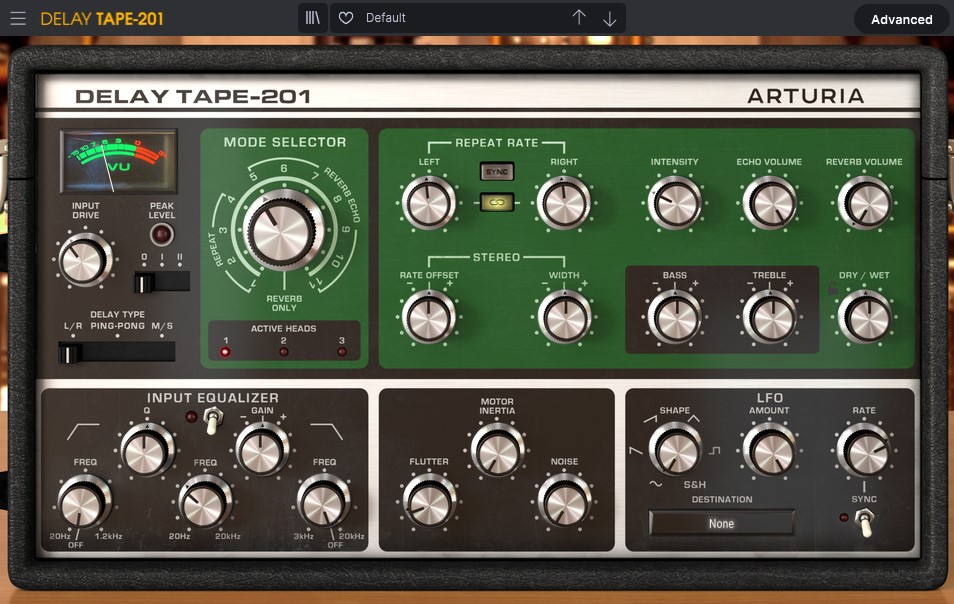Click the Flutter knob
Image resolution: width=954 pixels, height=604 pixels.
[428, 502]
